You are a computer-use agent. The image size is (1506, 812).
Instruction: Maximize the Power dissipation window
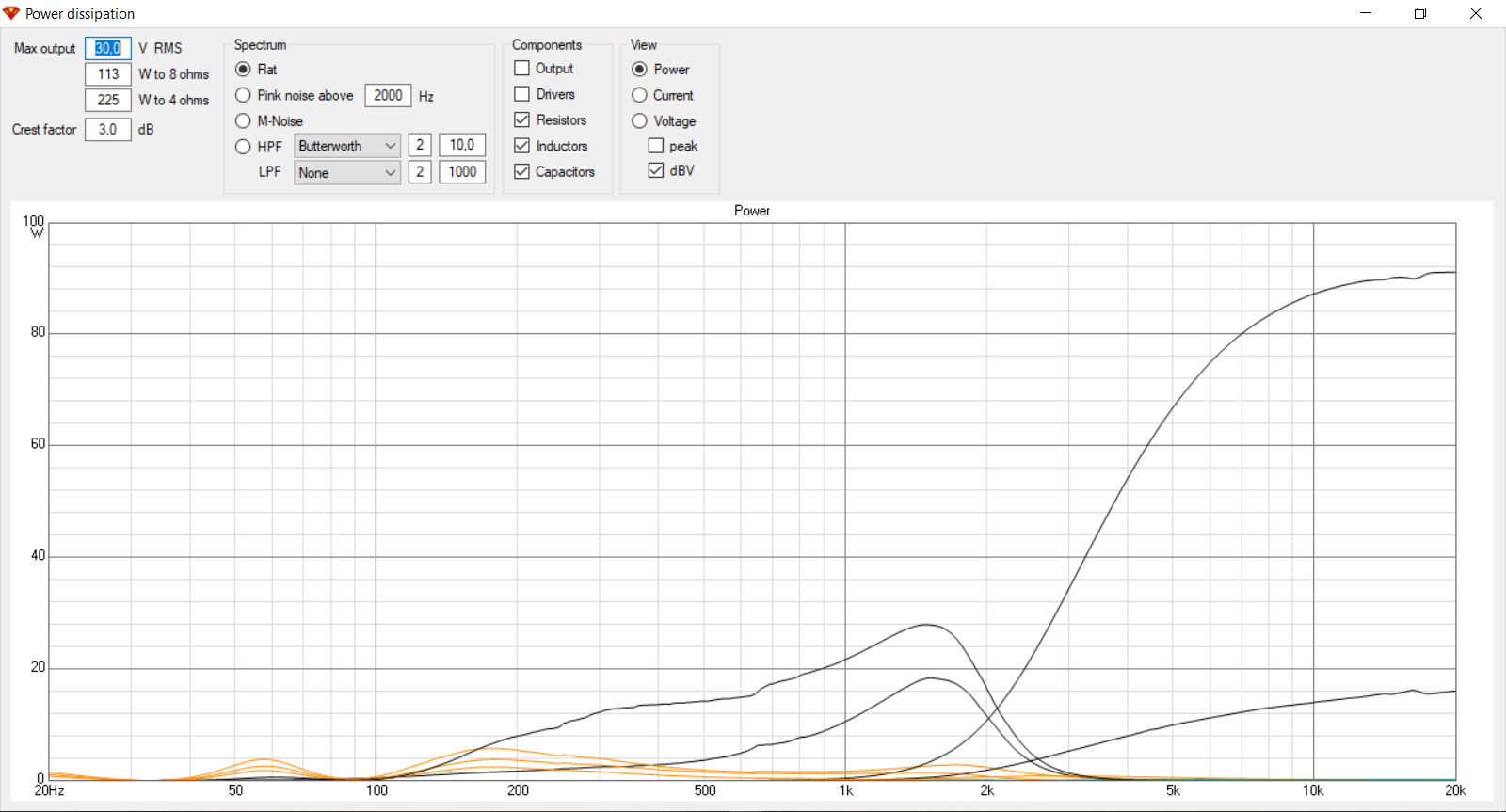(x=1420, y=13)
